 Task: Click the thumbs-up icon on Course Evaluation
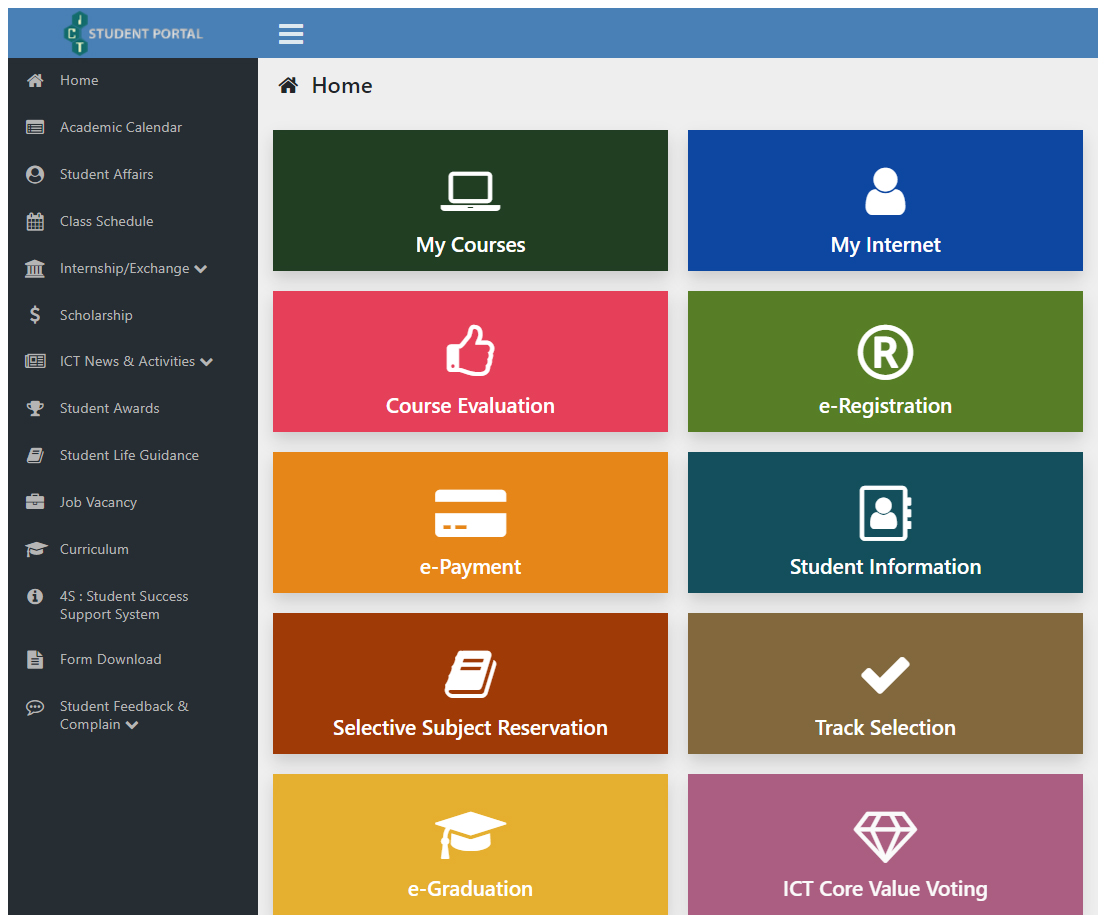click(x=470, y=350)
